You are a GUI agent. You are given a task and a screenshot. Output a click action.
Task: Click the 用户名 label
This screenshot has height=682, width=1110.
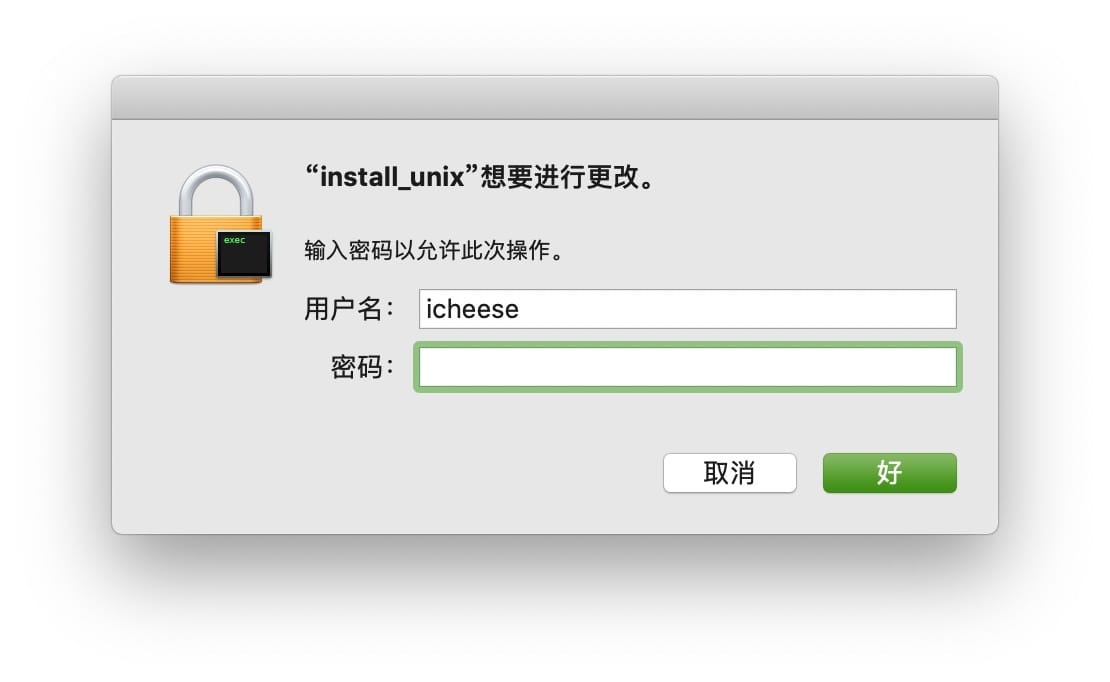pos(343,309)
